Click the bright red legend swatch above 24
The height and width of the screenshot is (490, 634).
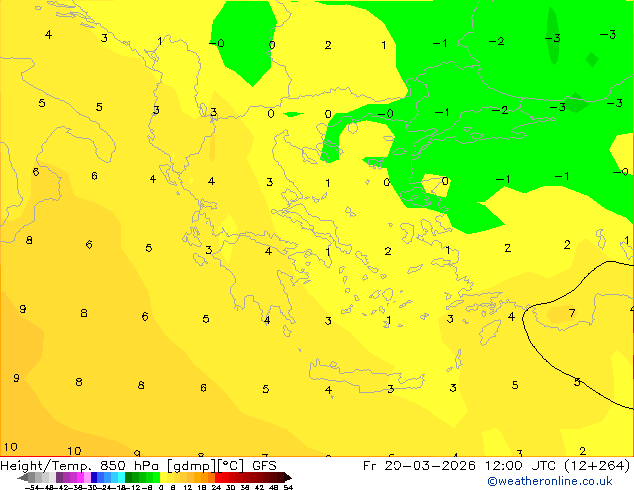[x=218, y=477]
